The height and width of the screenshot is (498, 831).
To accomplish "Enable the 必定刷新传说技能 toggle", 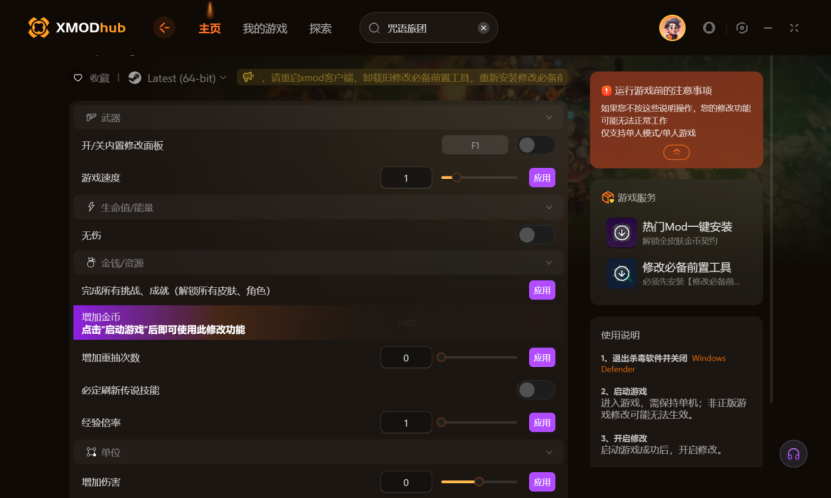I will tap(536, 390).
